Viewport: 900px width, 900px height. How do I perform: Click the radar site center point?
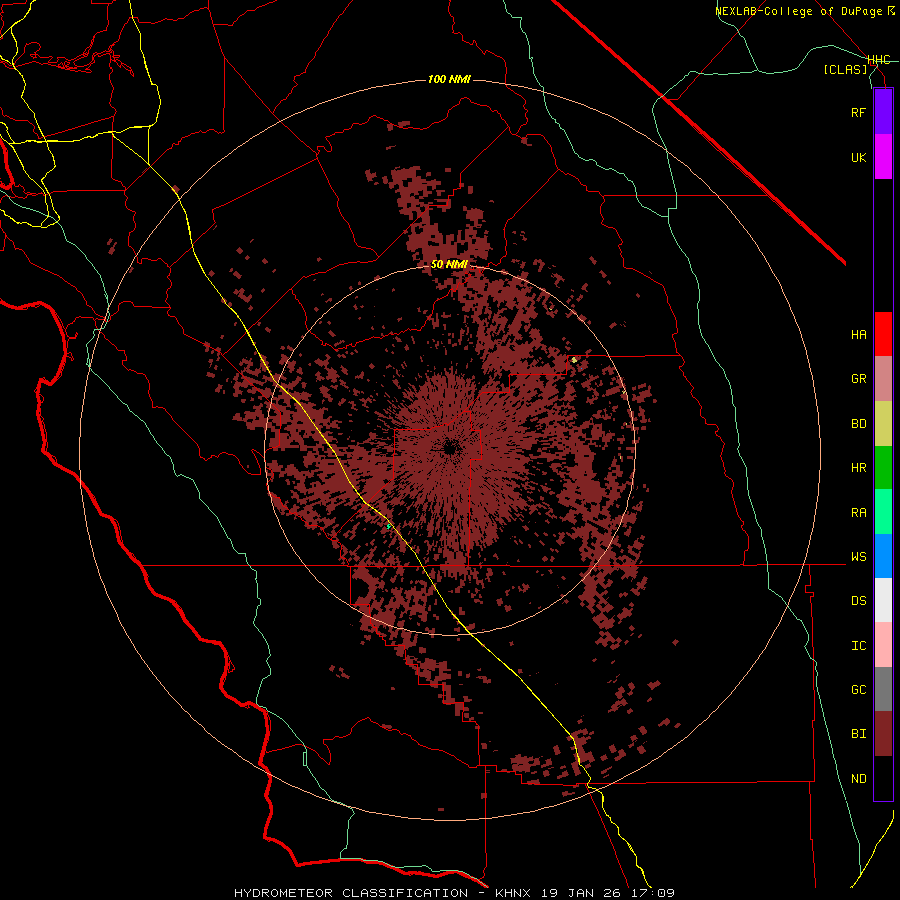(450, 448)
